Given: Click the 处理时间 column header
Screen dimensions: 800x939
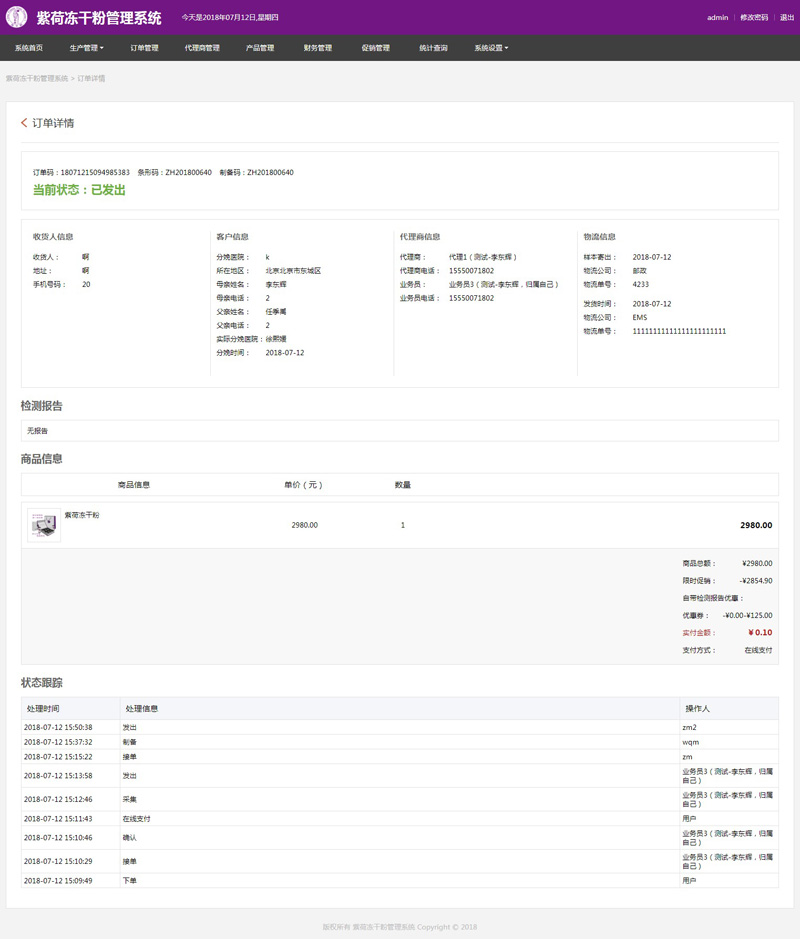Looking at the screenshot, I should point(43,708).
